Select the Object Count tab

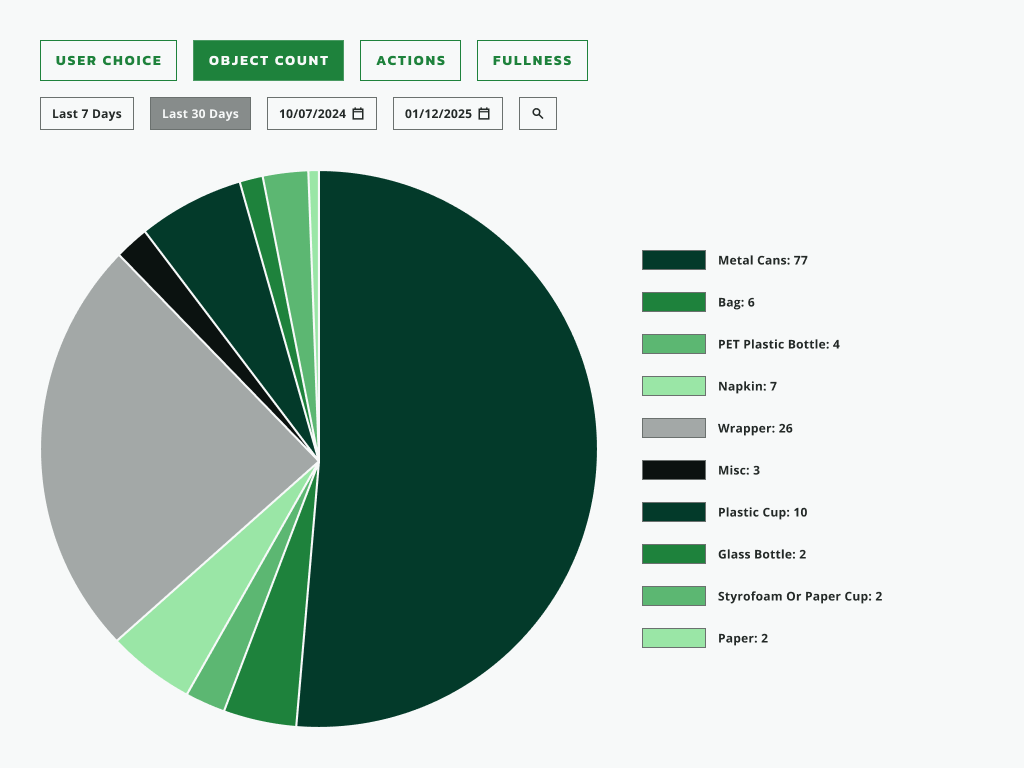pos(268,61)
